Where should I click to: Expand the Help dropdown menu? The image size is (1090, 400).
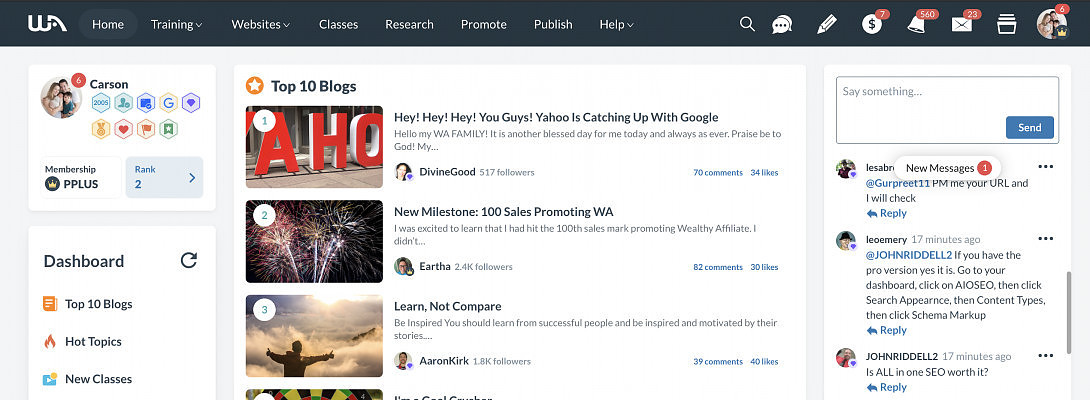tap(617, 24)
